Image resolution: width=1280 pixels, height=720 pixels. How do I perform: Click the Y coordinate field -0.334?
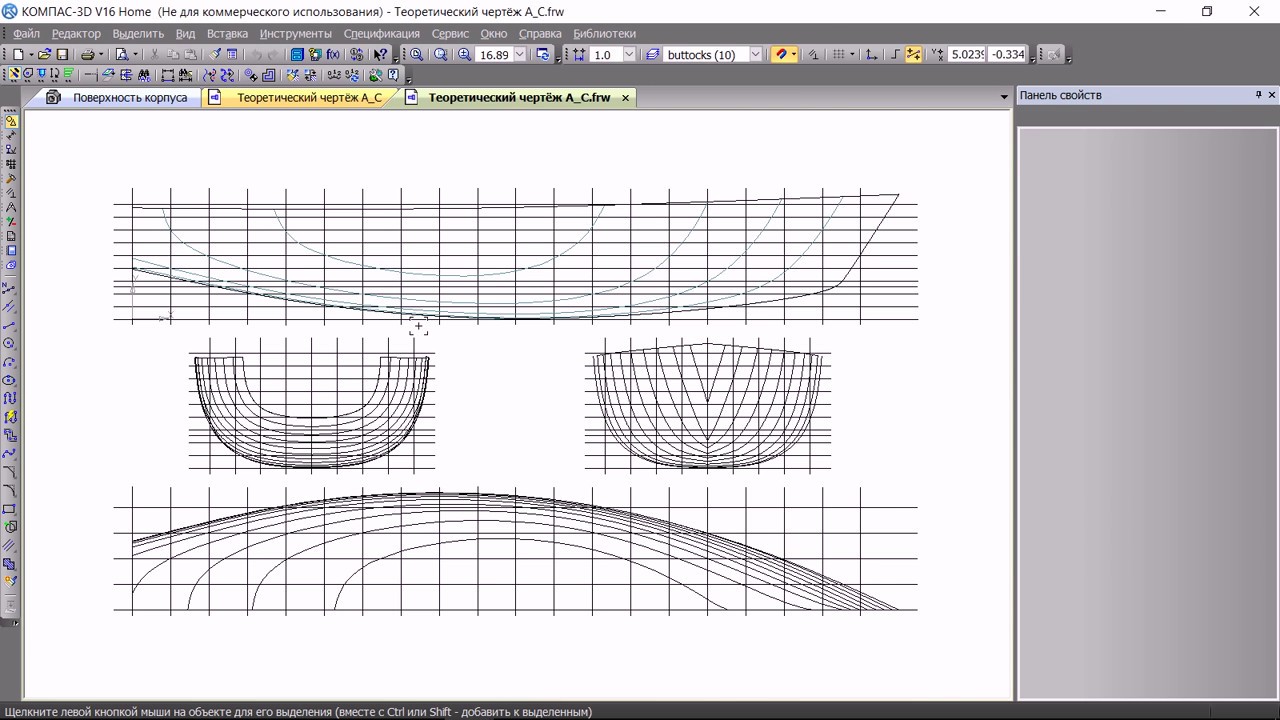click(1007, 54)
